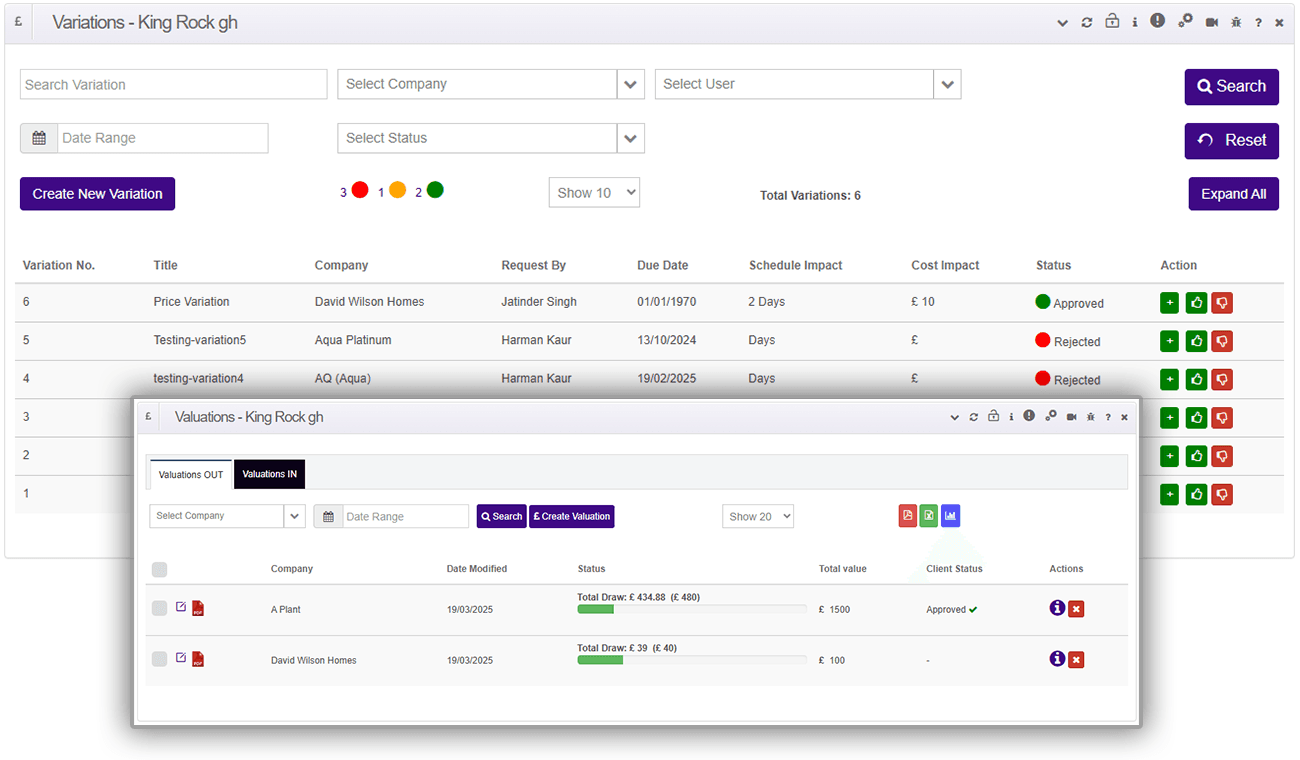Export valuations to Excel using green icon
The height and width of the screenshot is (760, 1300).
tap(929, 516)
